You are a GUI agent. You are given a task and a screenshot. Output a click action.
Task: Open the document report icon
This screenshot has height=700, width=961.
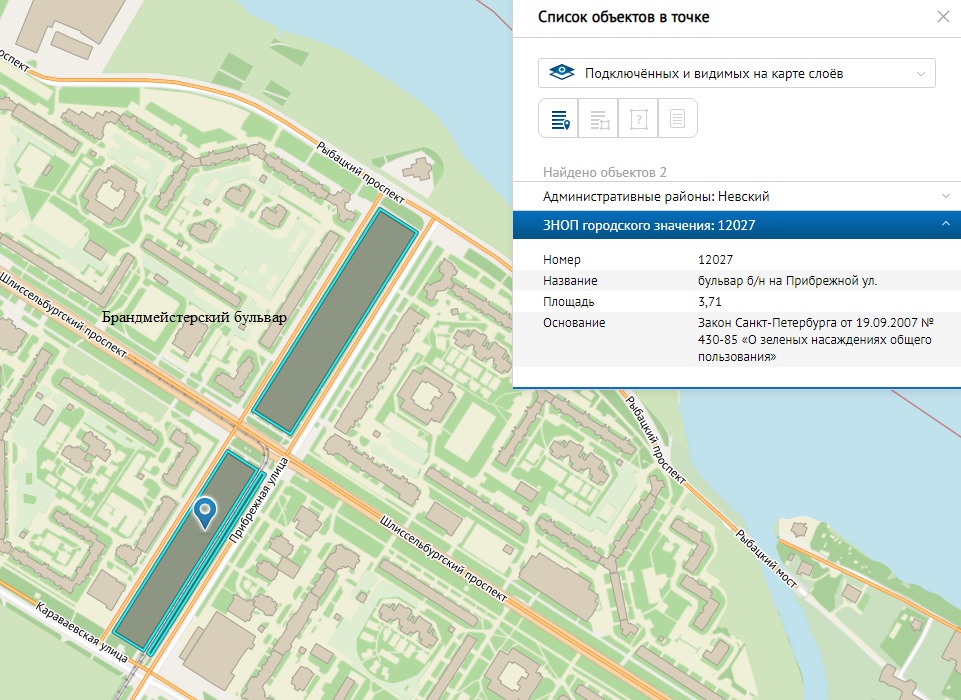click(x=677, y=118)
